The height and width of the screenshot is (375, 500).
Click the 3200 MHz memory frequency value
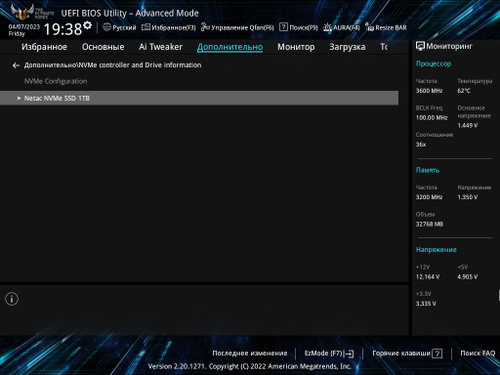pos(429,197)
